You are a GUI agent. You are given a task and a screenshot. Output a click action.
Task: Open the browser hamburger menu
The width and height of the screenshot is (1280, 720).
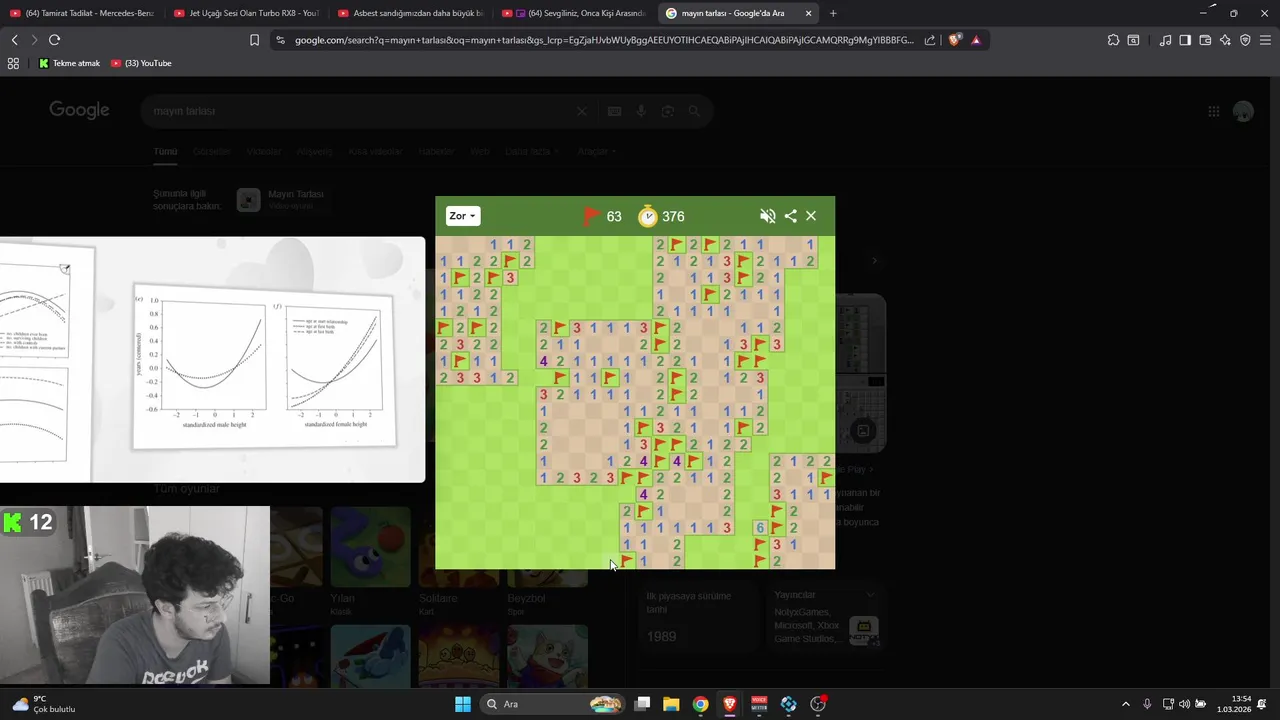click(1266, 40)
